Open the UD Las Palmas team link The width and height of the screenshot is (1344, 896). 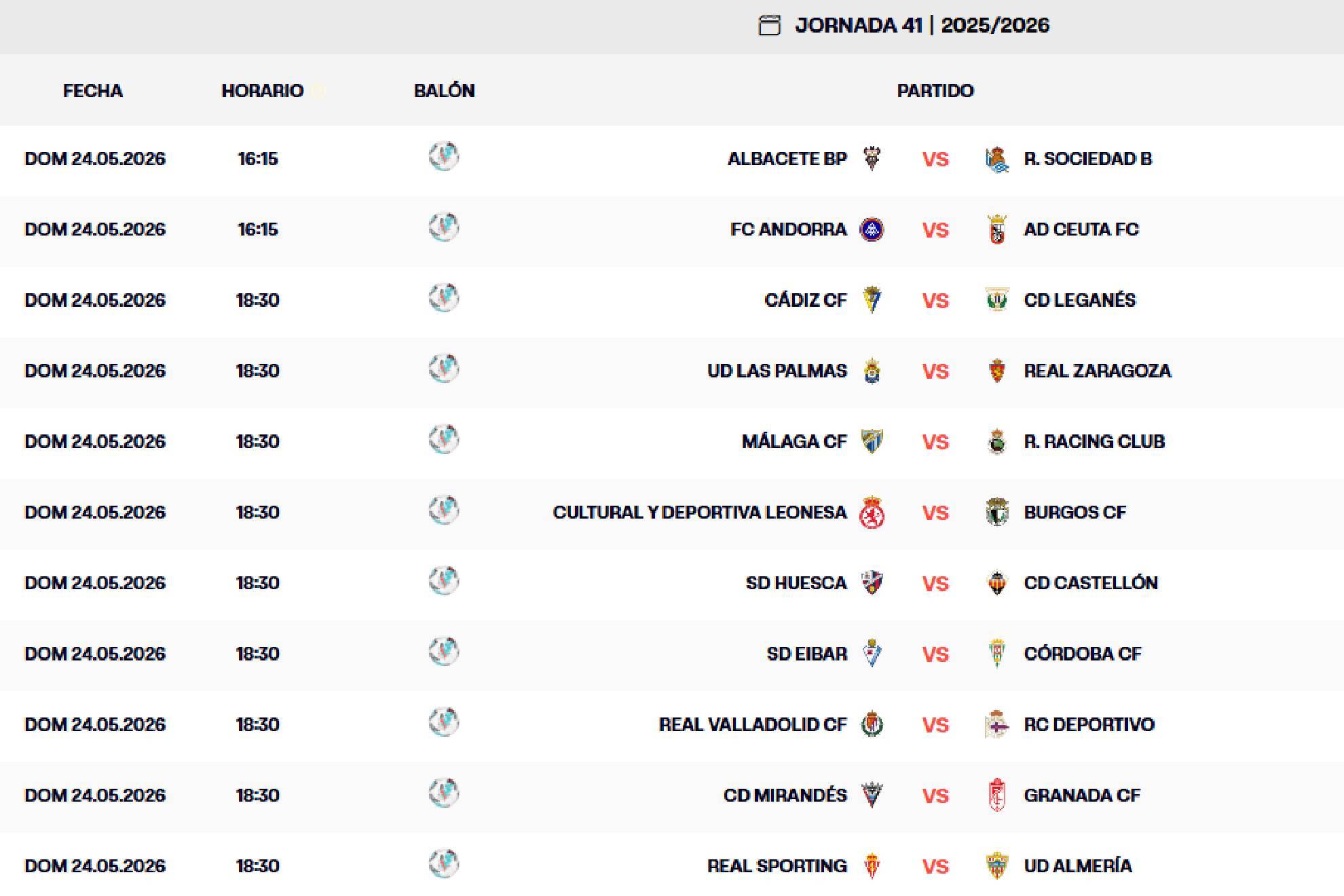(x=777, y=371)
